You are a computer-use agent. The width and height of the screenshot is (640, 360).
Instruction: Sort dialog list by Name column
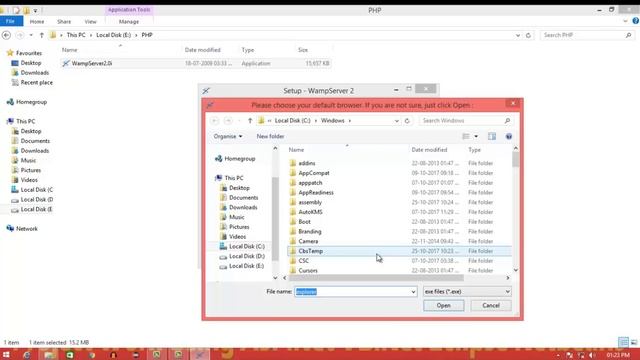(296, 150)
